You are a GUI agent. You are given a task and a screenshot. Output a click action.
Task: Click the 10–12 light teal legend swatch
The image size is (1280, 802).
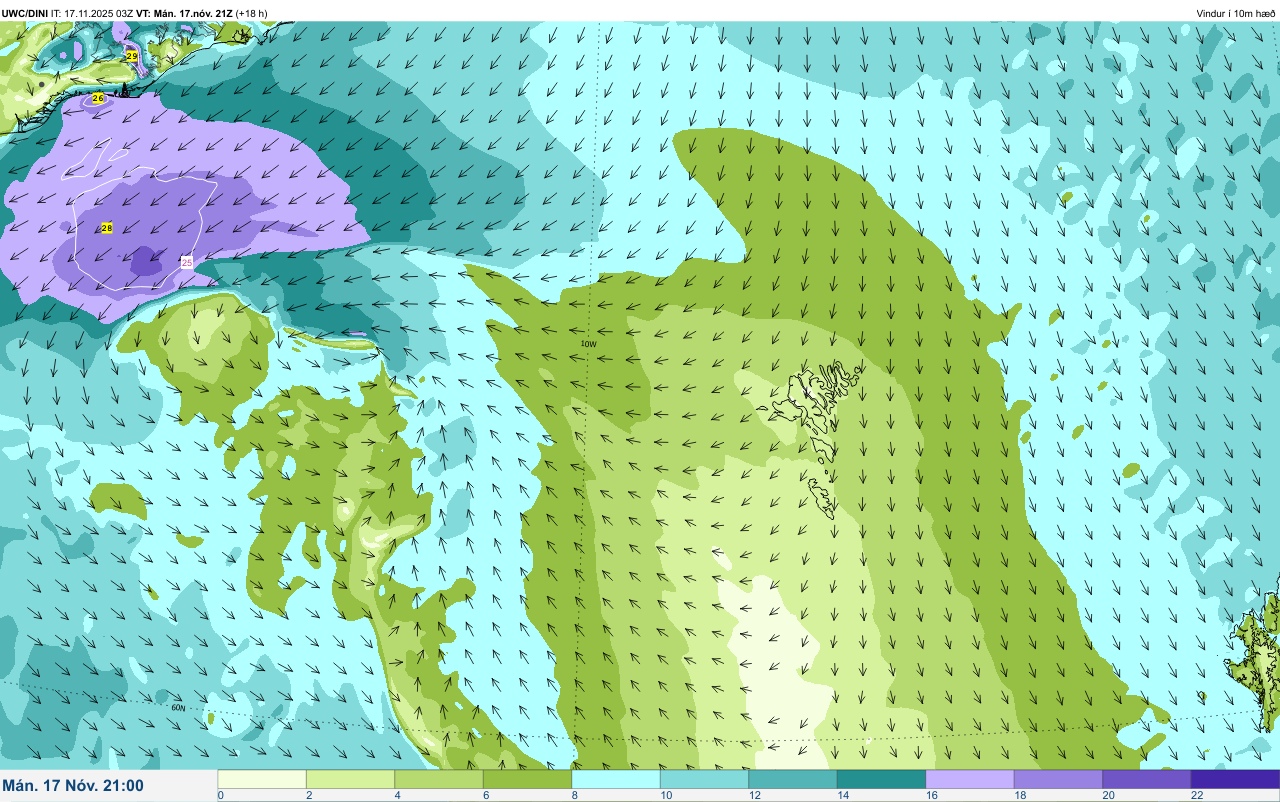(x=704, y=779)
